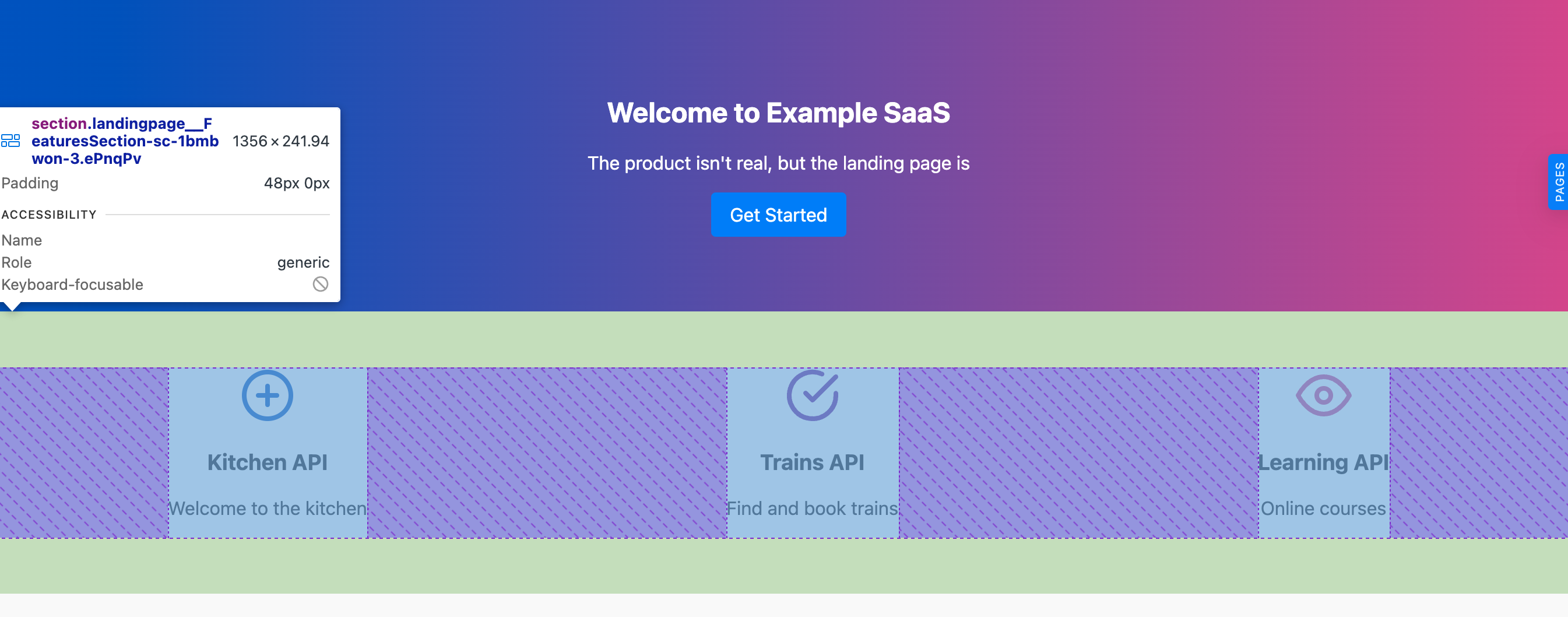Click the 1356 × 241.94 dimensions label
The height and width of the screenshot is (617, 1568).
280,141
